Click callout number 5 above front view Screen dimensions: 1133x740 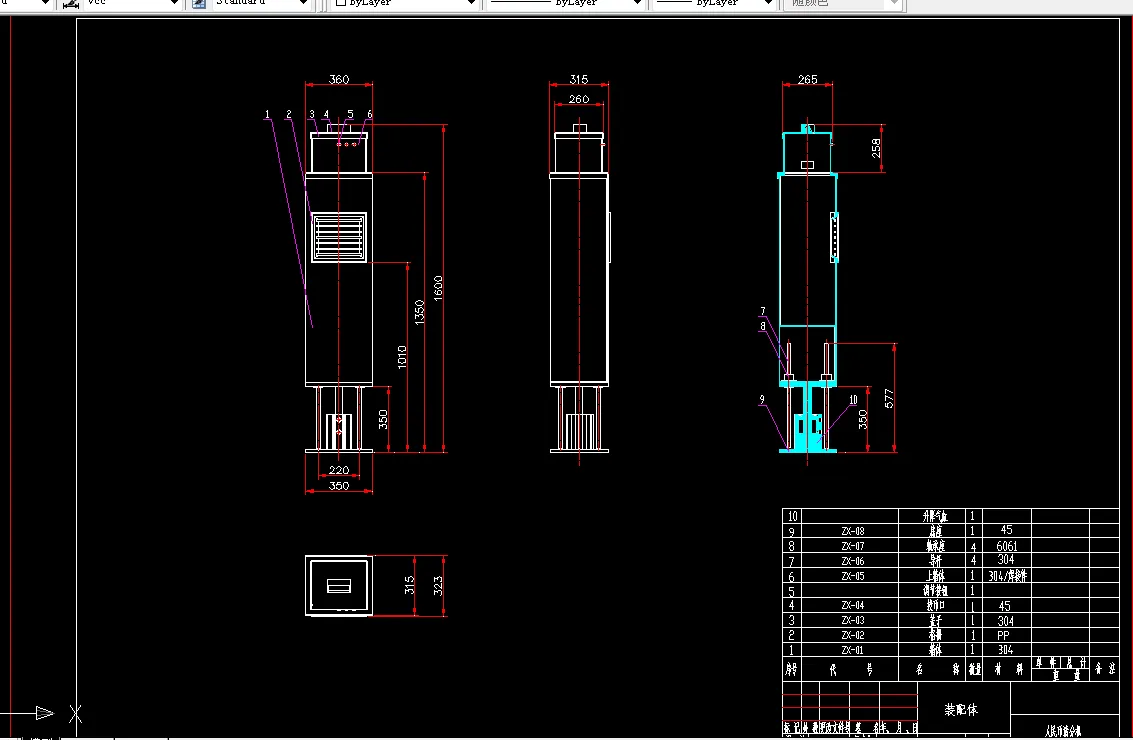click(350, 114)
